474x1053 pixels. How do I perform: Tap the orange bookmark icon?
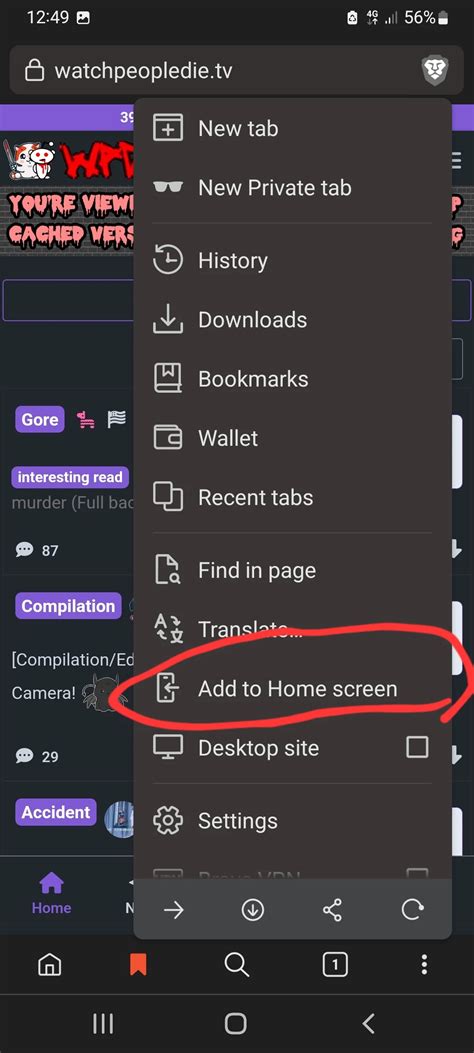[138, 965]
